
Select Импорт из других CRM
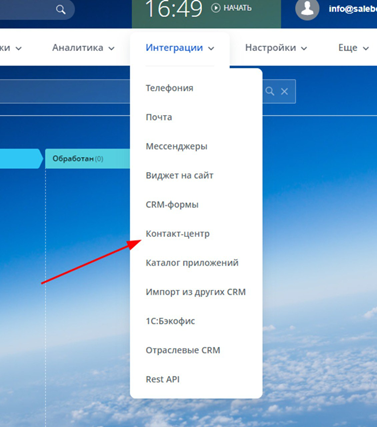click(196, 292)
